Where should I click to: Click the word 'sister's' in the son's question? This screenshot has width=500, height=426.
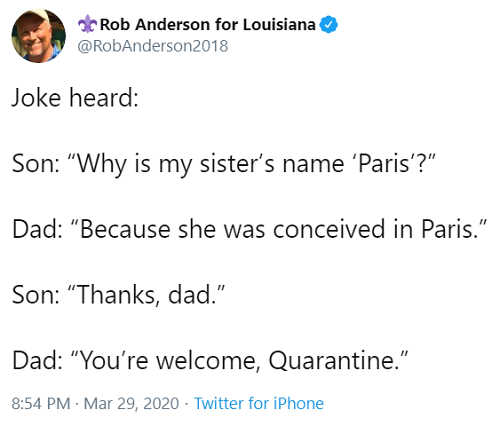point(238,164)
